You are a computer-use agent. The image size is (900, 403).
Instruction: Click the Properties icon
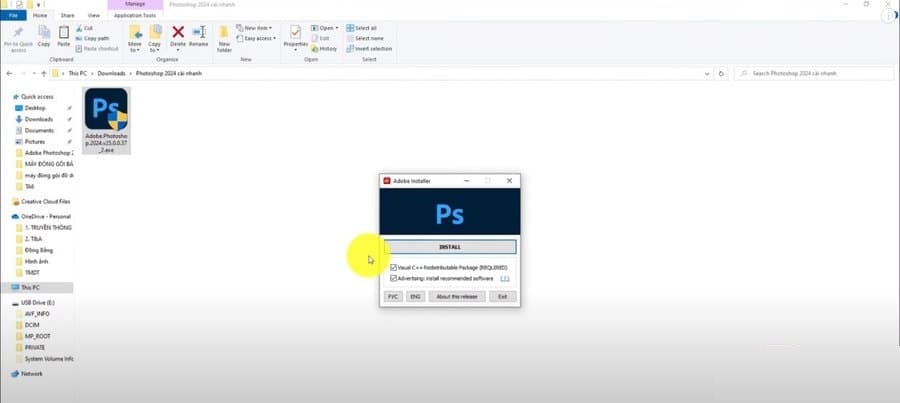coord(296,33)
